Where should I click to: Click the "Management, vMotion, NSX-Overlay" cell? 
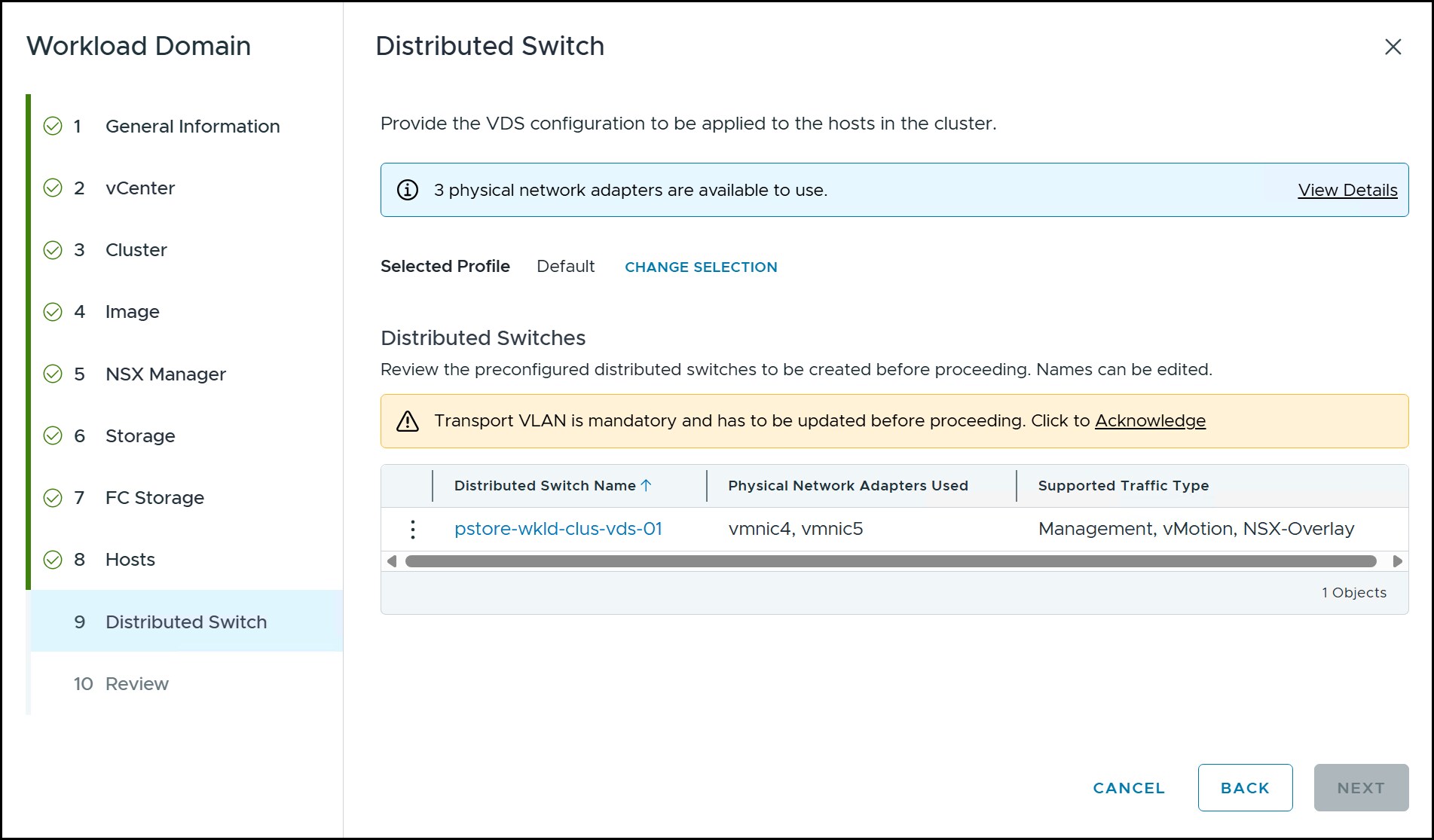pos(1196,529)
